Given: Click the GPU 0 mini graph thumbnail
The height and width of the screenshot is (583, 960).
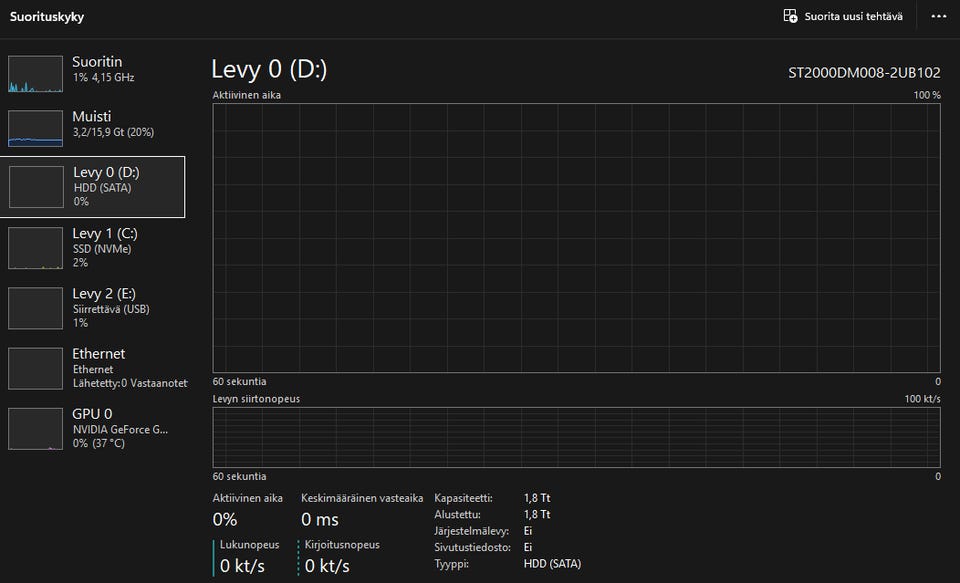Looking at the screenshot, I should tap(36, 429).
